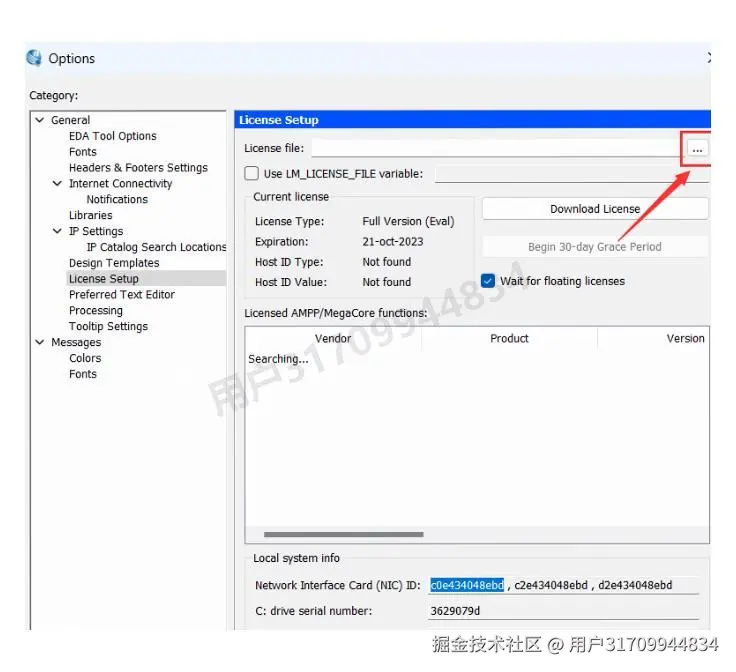Click the Searching... row in functions table

[x=278, y=359]
